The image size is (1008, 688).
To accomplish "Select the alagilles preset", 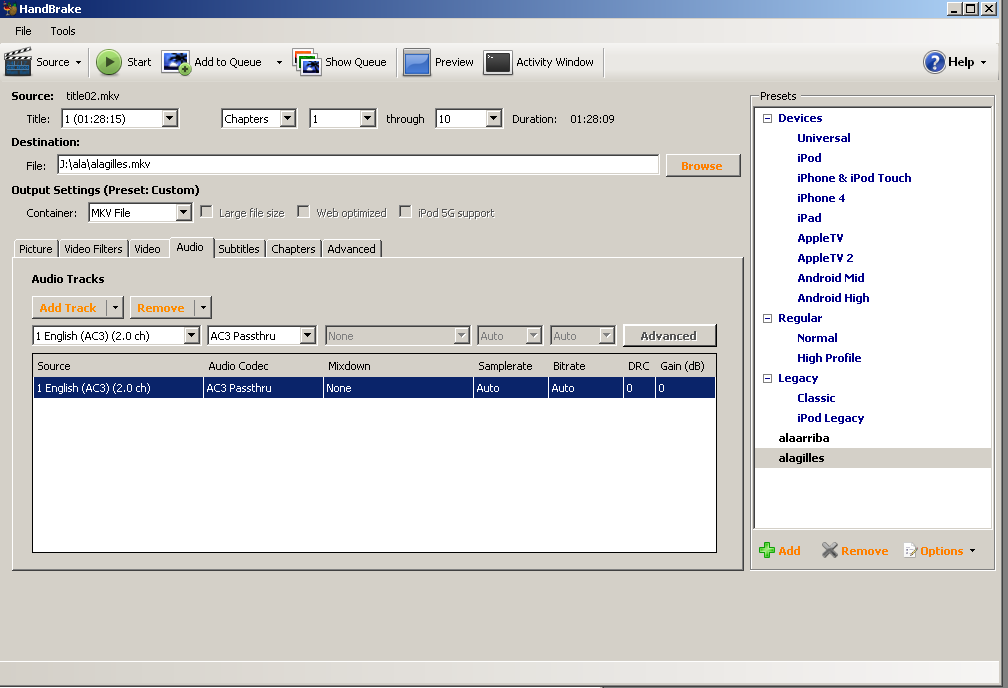I will coord(801,458).
